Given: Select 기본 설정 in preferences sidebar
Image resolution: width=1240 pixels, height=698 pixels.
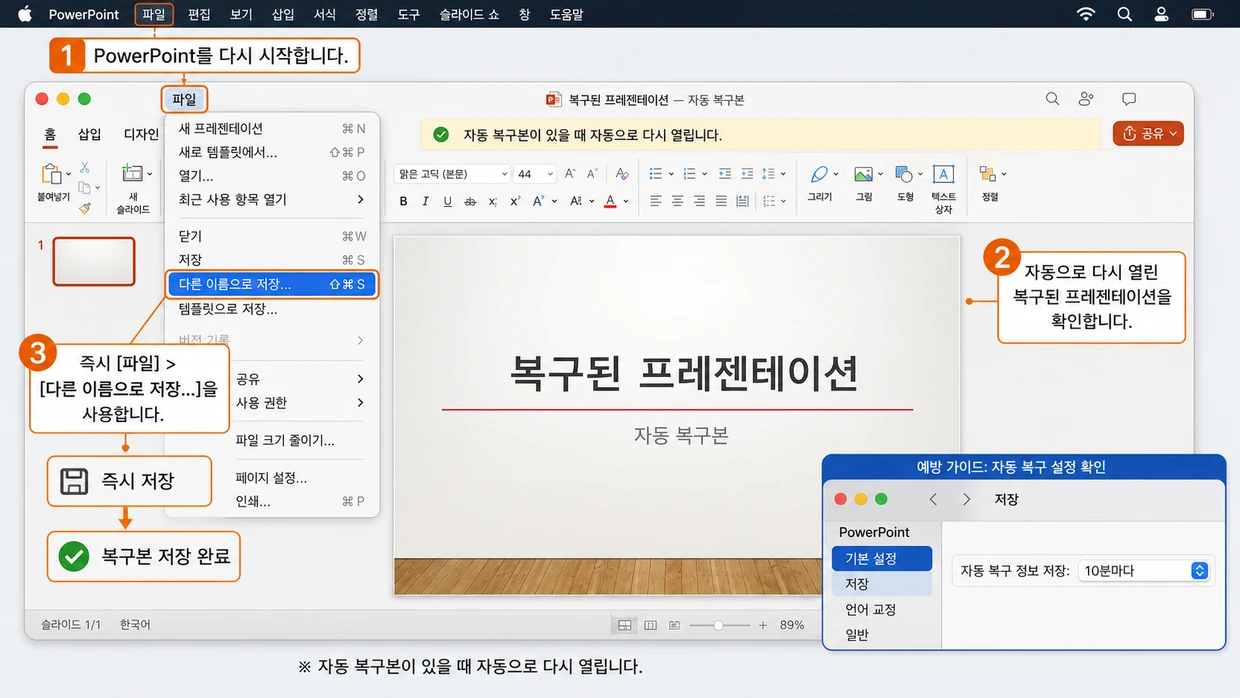Looking at the screenshot, I should [882, 558].
